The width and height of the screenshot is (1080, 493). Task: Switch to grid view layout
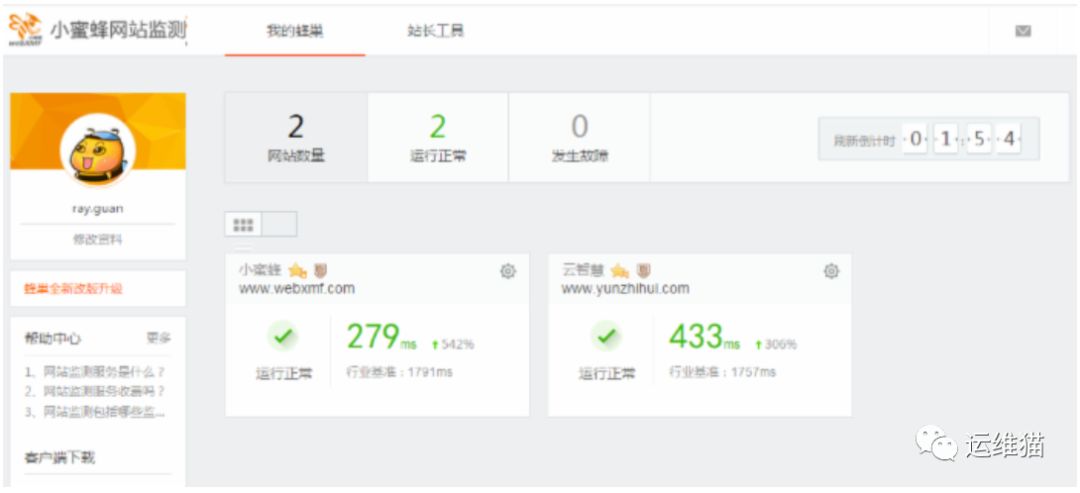[x=243, y=225]
